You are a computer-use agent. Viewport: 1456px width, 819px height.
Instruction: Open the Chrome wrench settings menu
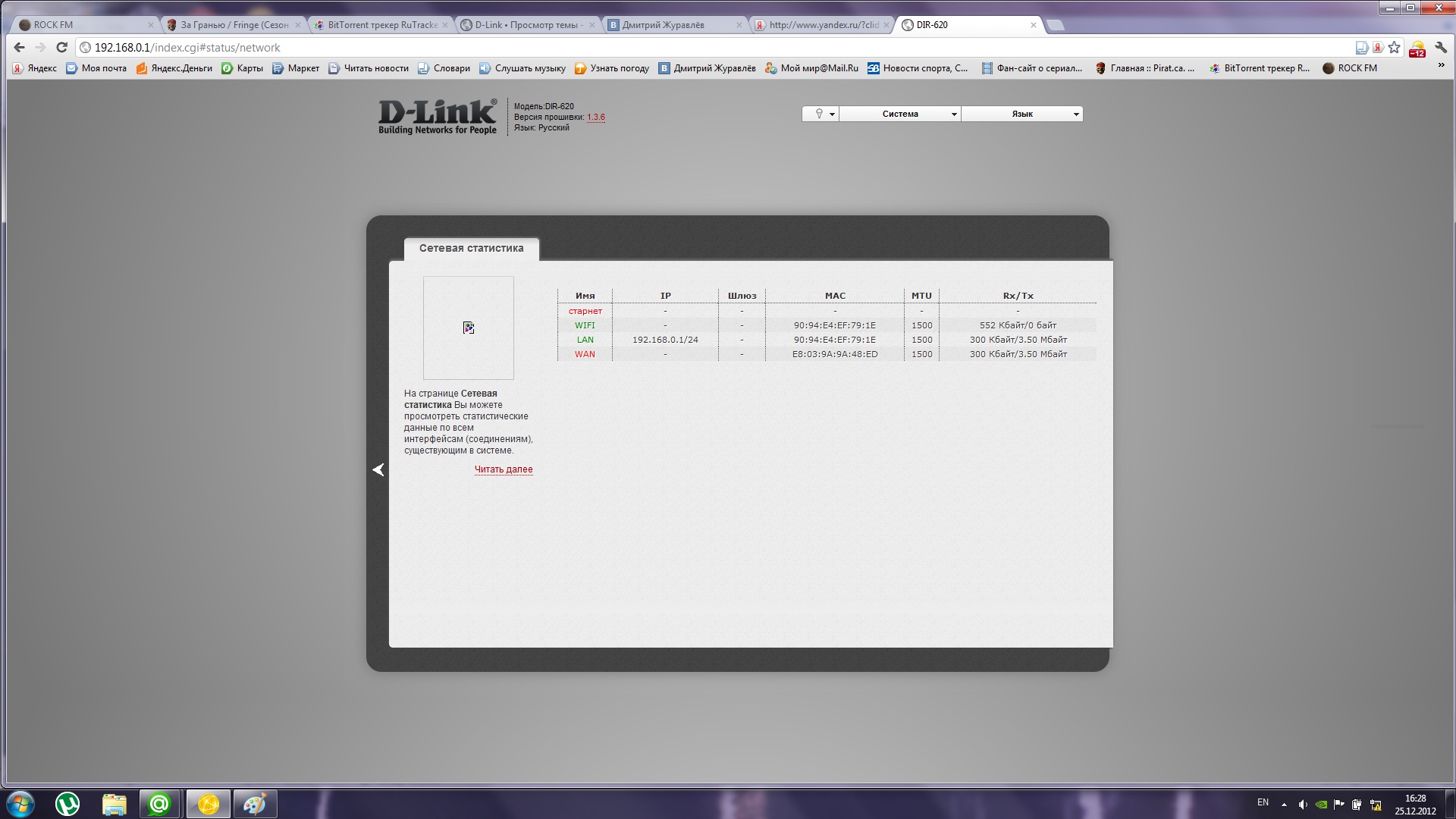click(x=1441, y=47)
